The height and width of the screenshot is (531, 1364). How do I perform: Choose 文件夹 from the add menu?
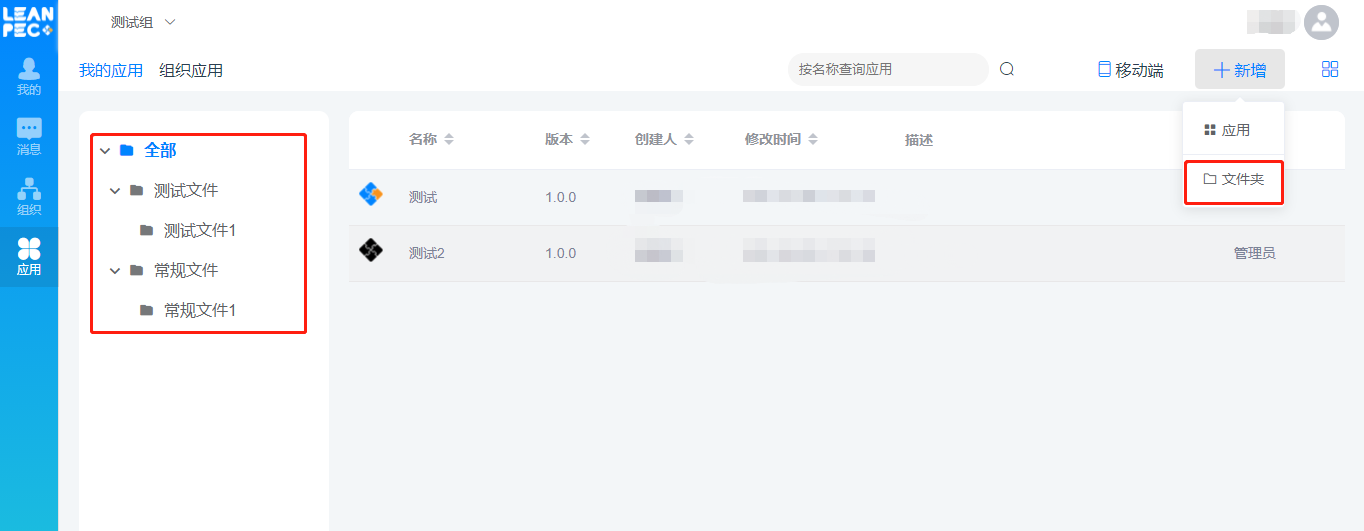[x=1234, y=179]
